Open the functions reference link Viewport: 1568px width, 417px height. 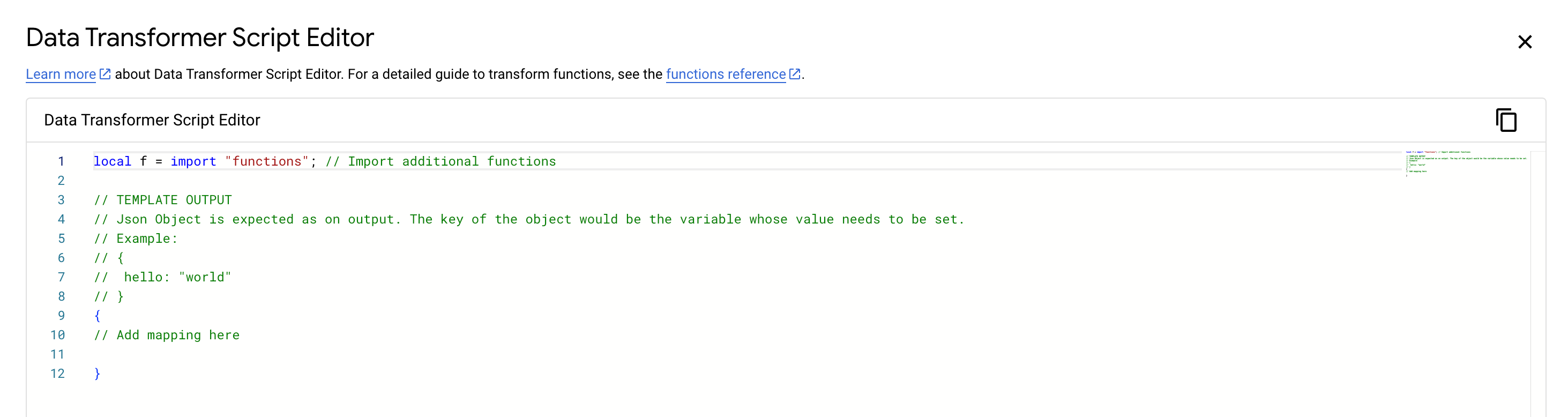pyautogui.click(x=725, y=73)
